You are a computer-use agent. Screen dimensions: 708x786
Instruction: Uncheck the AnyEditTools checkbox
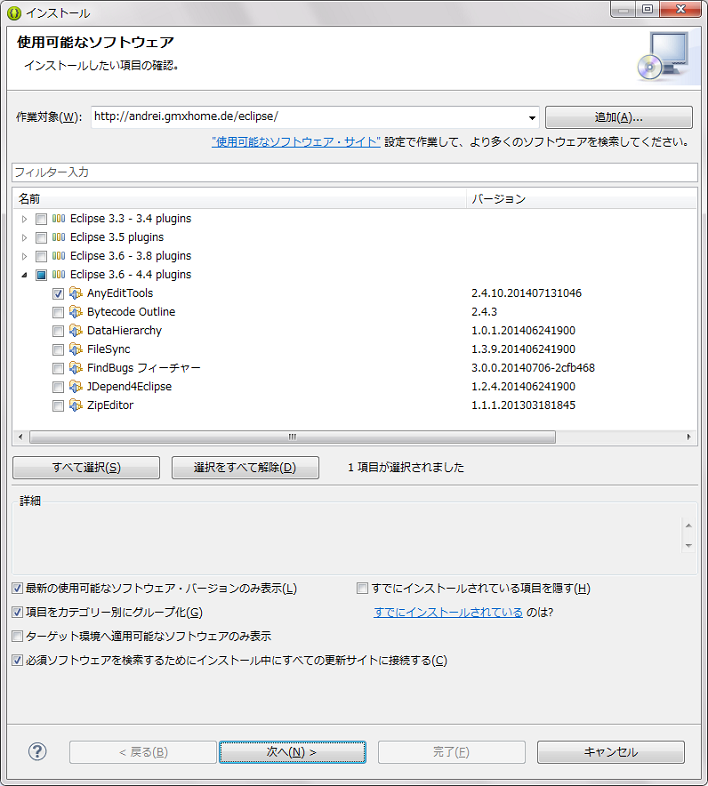click(x=58, y=294)
